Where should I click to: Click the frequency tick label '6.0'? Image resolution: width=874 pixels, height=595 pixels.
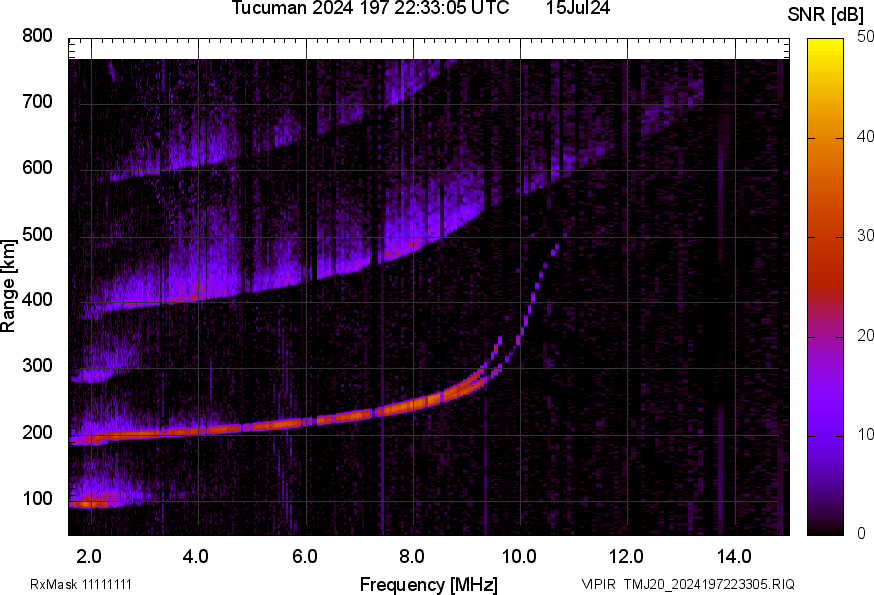[304, 557]
